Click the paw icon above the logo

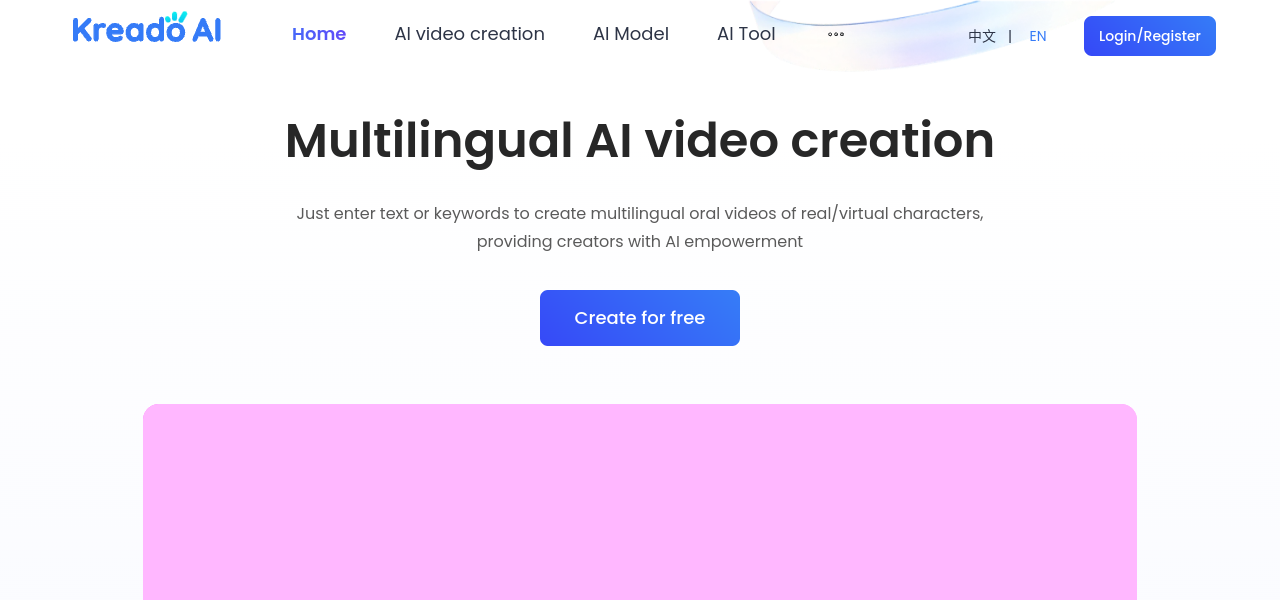click(x=176, y=18)
